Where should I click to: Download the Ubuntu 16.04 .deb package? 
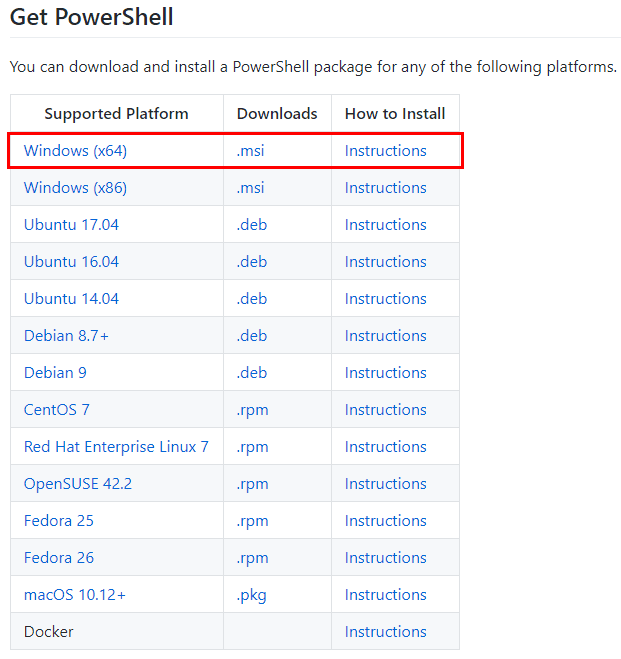252,262
